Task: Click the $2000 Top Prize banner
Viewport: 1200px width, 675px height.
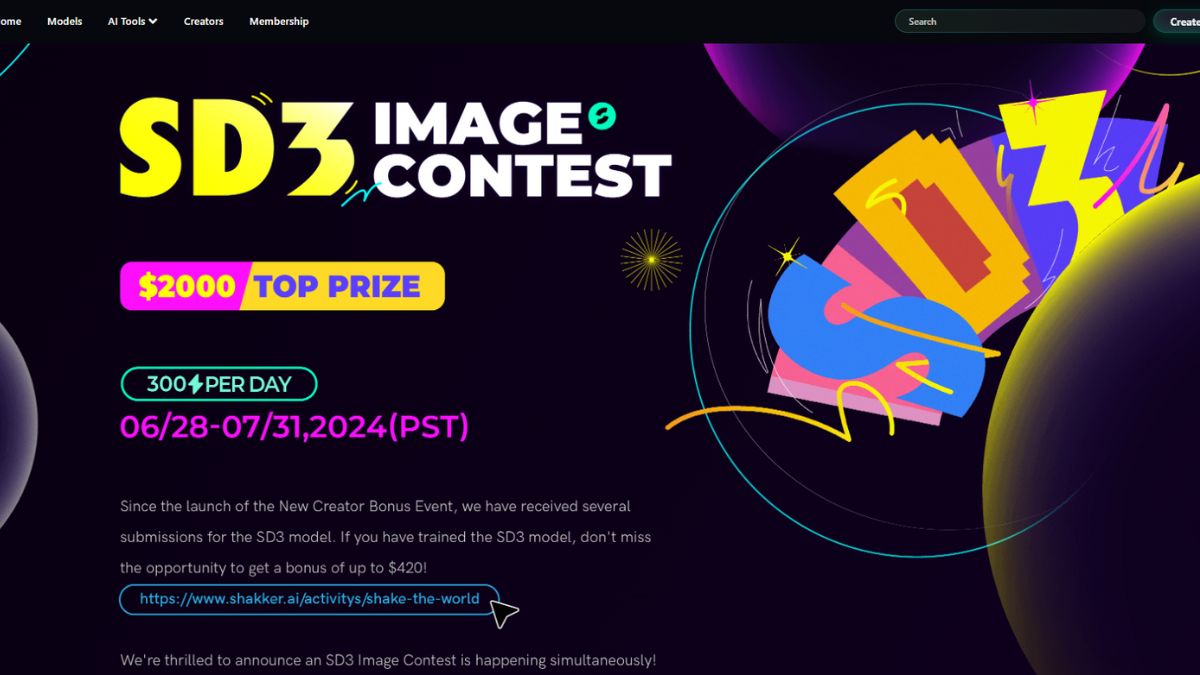Action: click(282, 286)
